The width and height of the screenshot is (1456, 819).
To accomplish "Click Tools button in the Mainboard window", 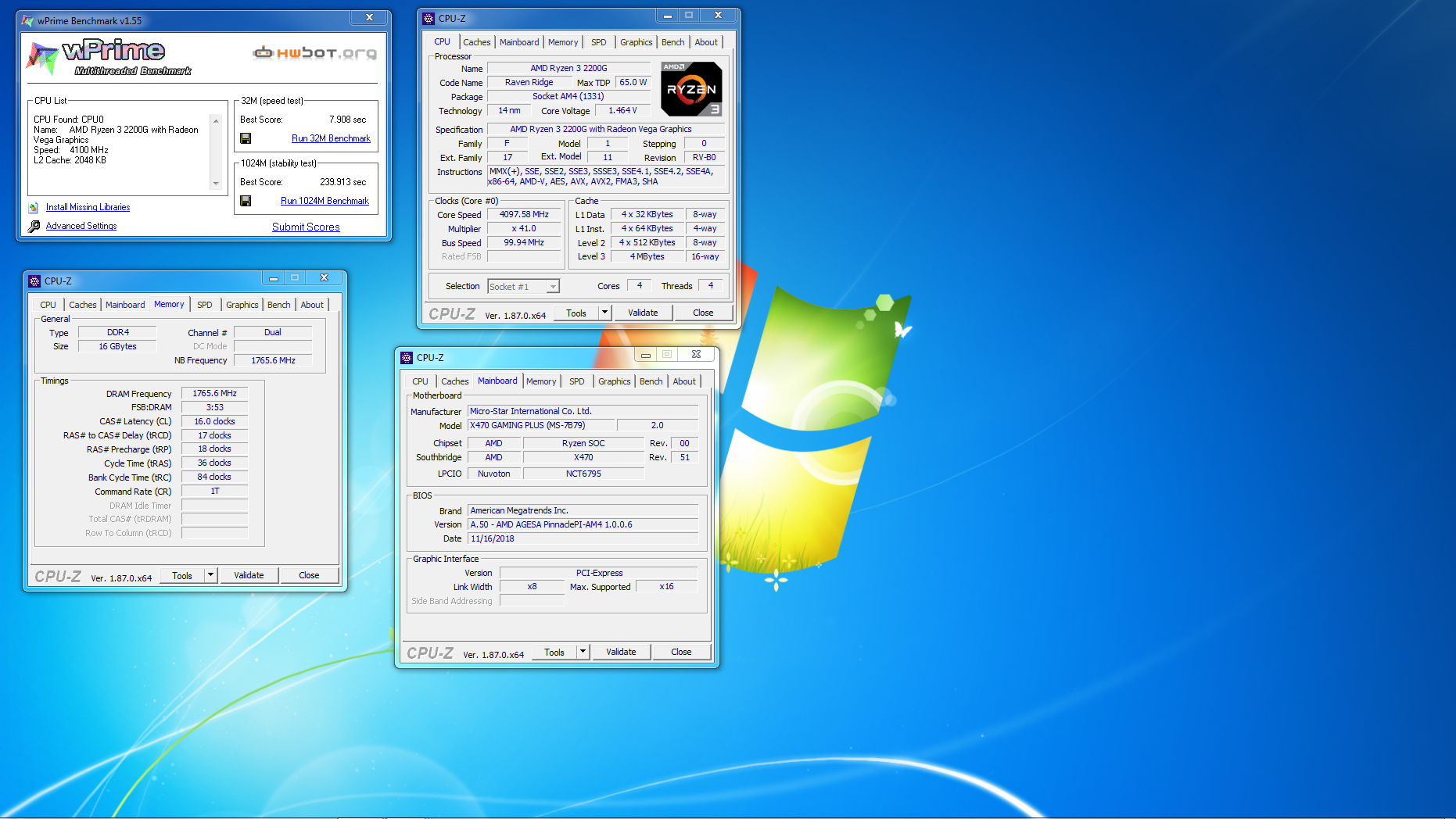I will point(554,652).
